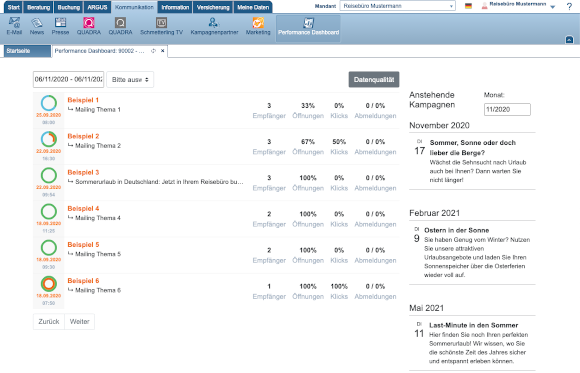Open the Presse toolbar icon
The image size is (580, 373).
[60, 26]
